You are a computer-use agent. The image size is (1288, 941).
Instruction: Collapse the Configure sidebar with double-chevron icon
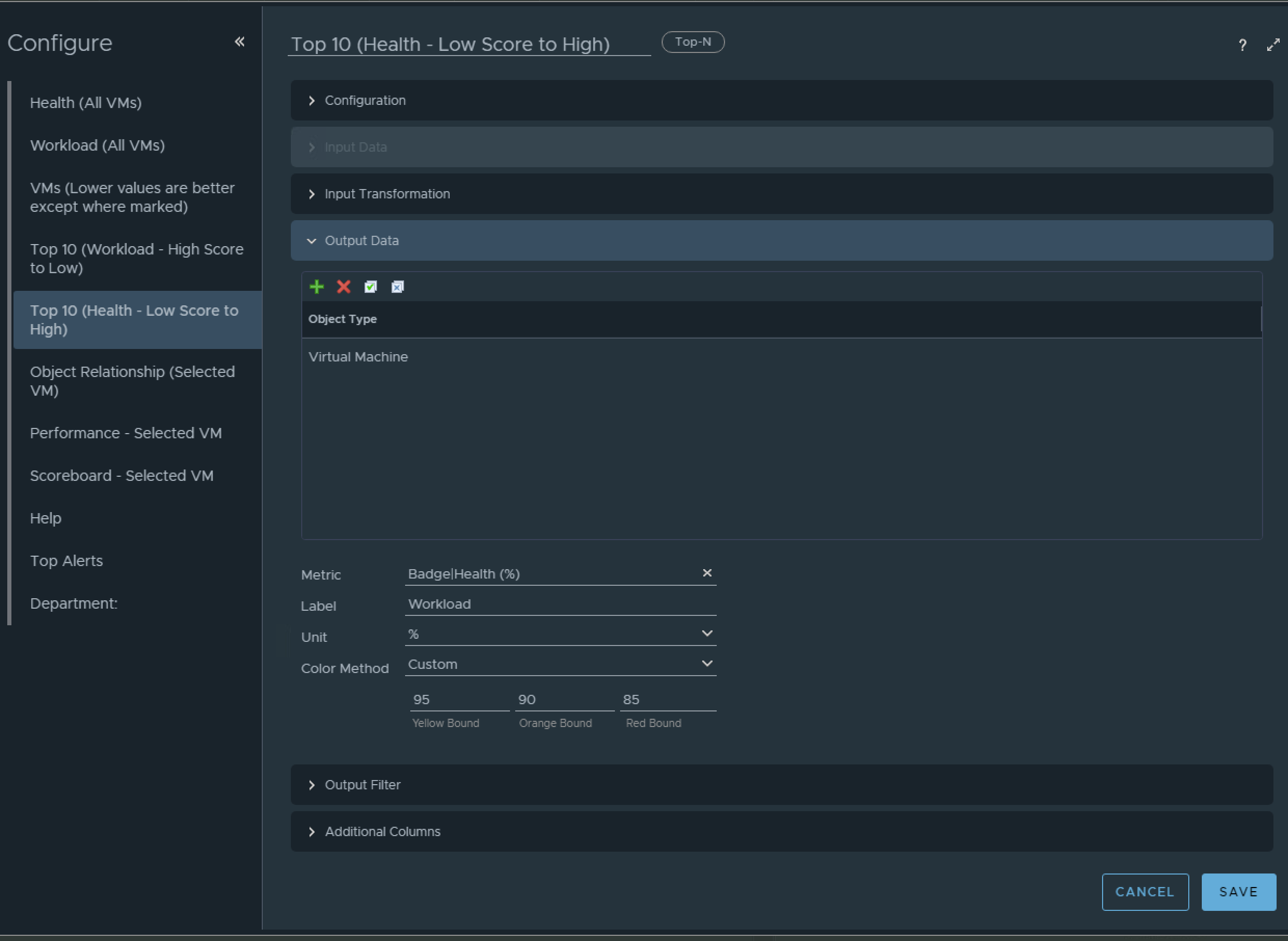coord(240,42)
